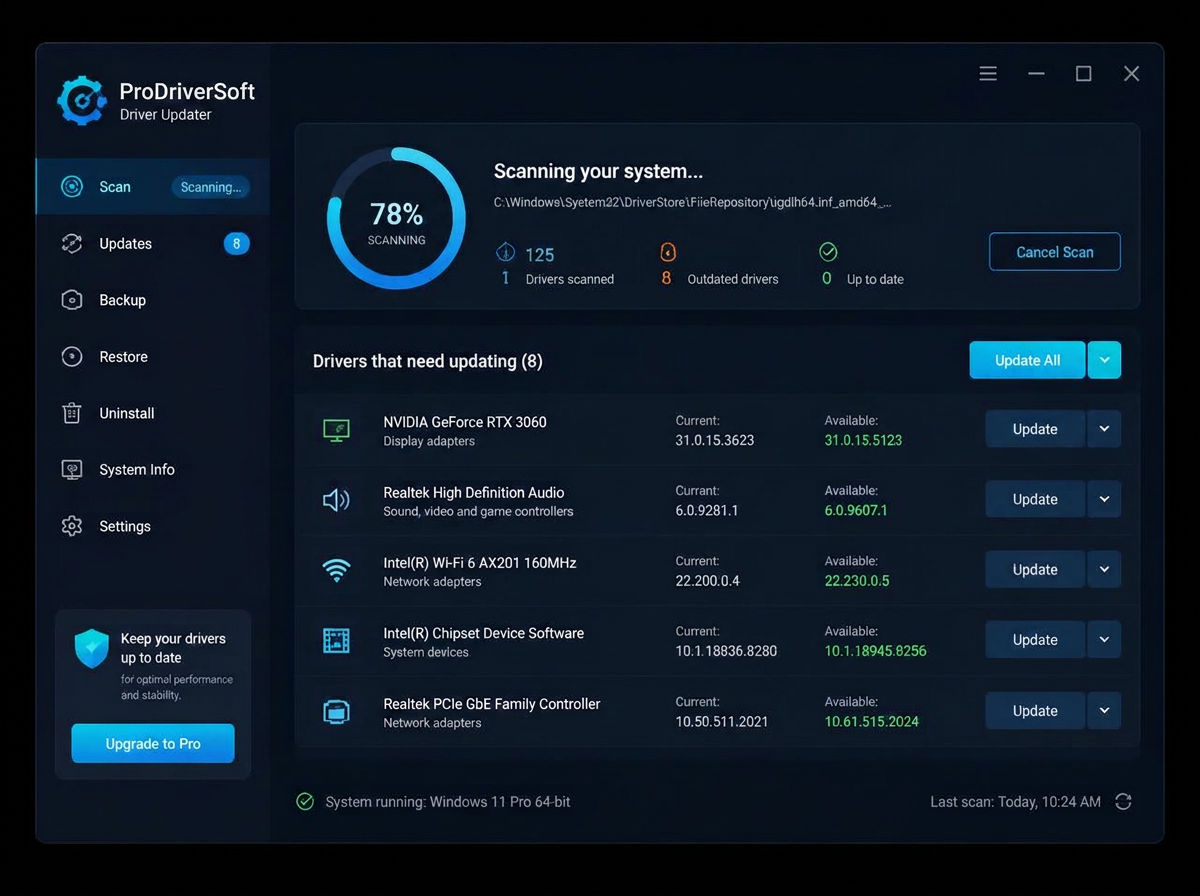Click the Drivers that need updating (8) heading
Viewport: 1200px width, 896px height.
(x=428, y=361)
